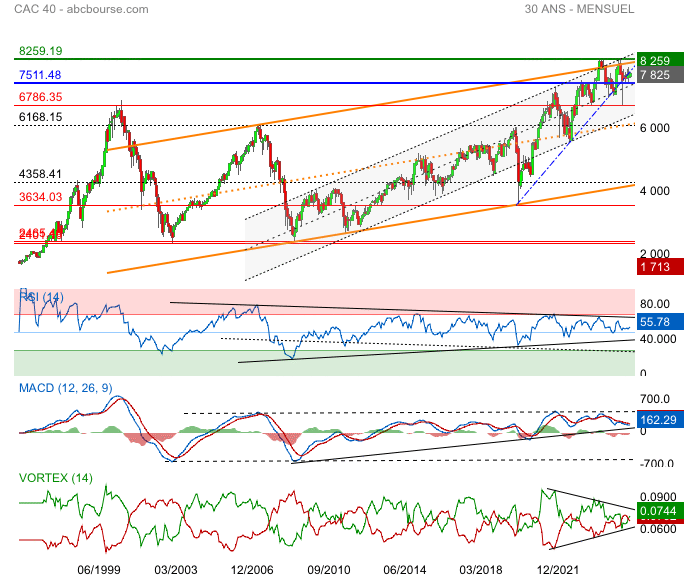Select the 3634.03 red level label
The width and height of the screenshot is (684, 580).
[x=41, y=197]
